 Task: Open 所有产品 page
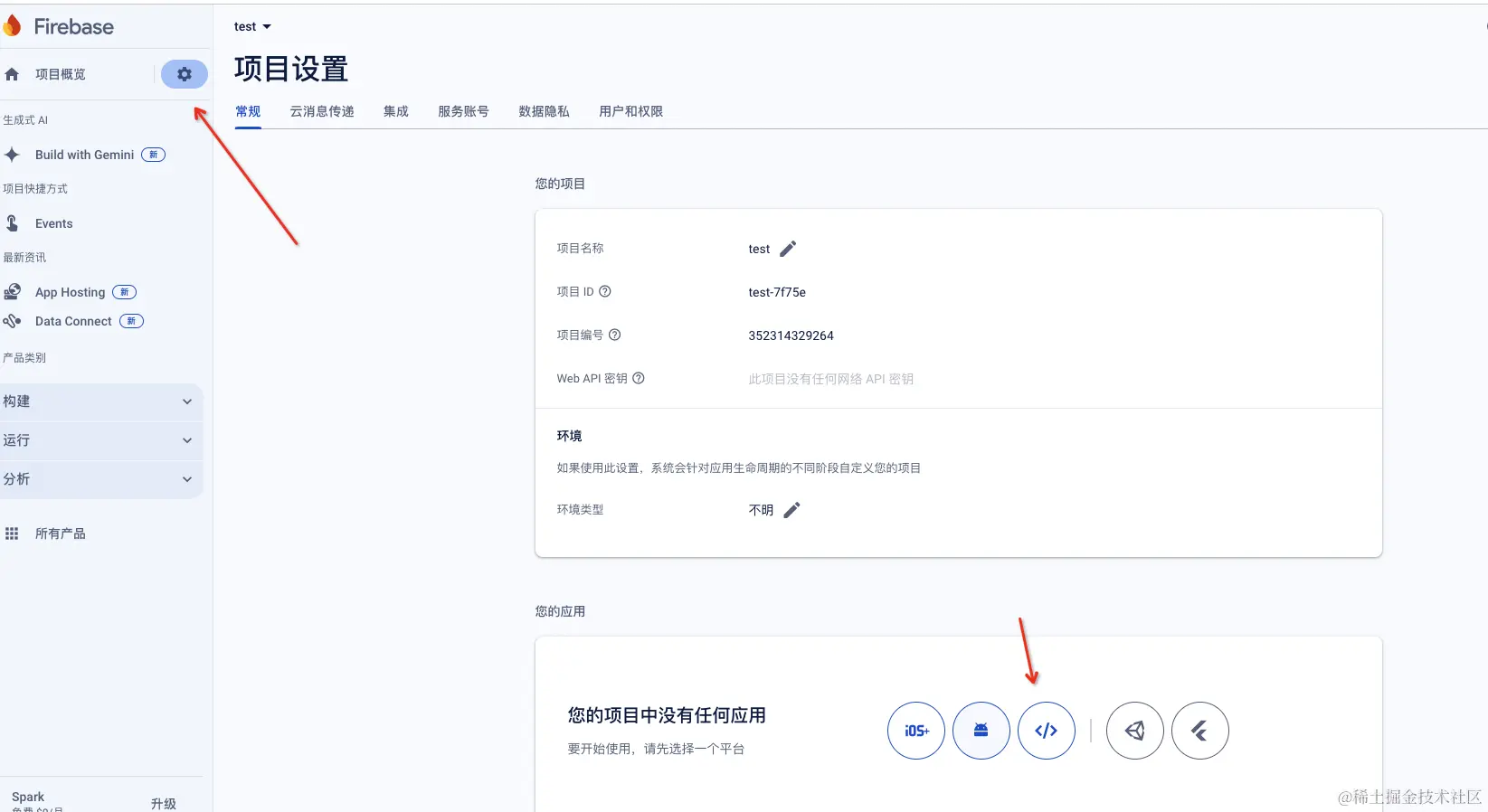pyautogui.click(x=61, y=533)
